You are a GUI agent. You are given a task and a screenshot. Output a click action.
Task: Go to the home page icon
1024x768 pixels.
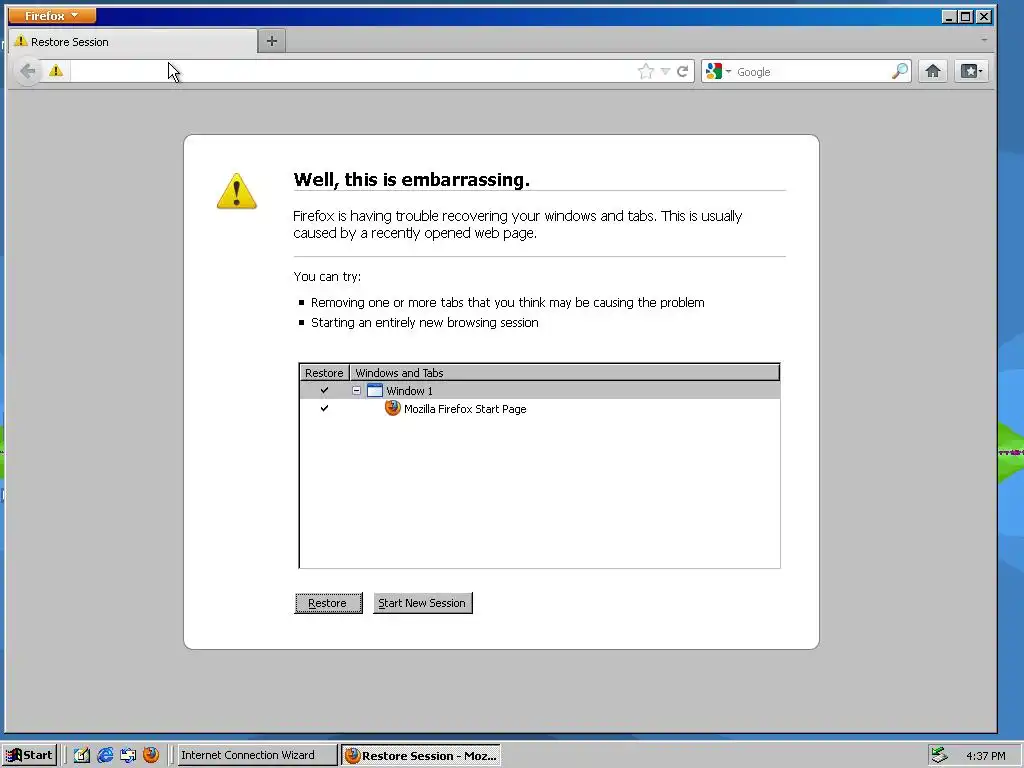click(933, 71)
